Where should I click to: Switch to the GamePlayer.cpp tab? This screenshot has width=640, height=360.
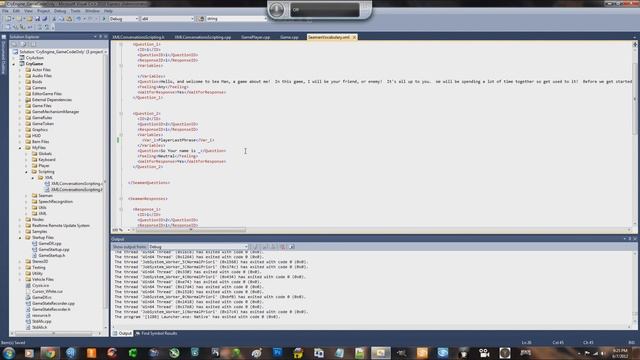(x=256, y=37)
